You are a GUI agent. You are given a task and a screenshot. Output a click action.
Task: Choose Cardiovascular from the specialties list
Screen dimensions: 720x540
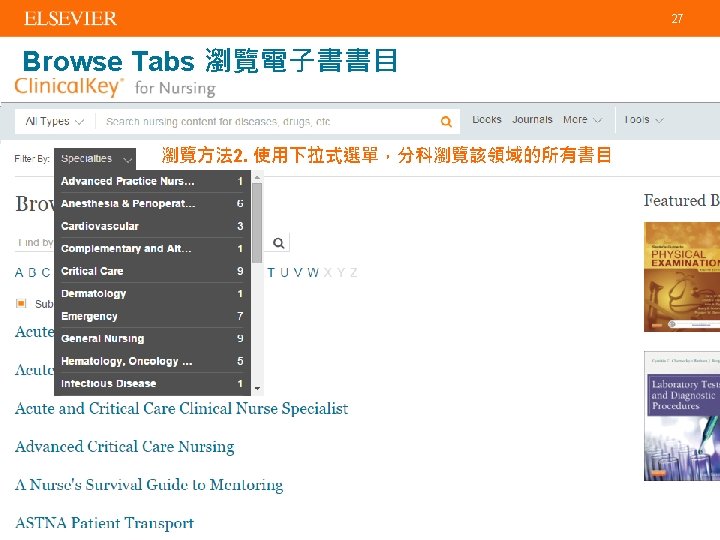click(152, 226)
